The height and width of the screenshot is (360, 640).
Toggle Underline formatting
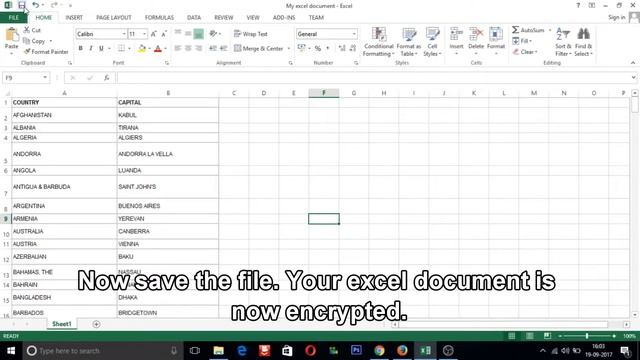coord(101,48)
